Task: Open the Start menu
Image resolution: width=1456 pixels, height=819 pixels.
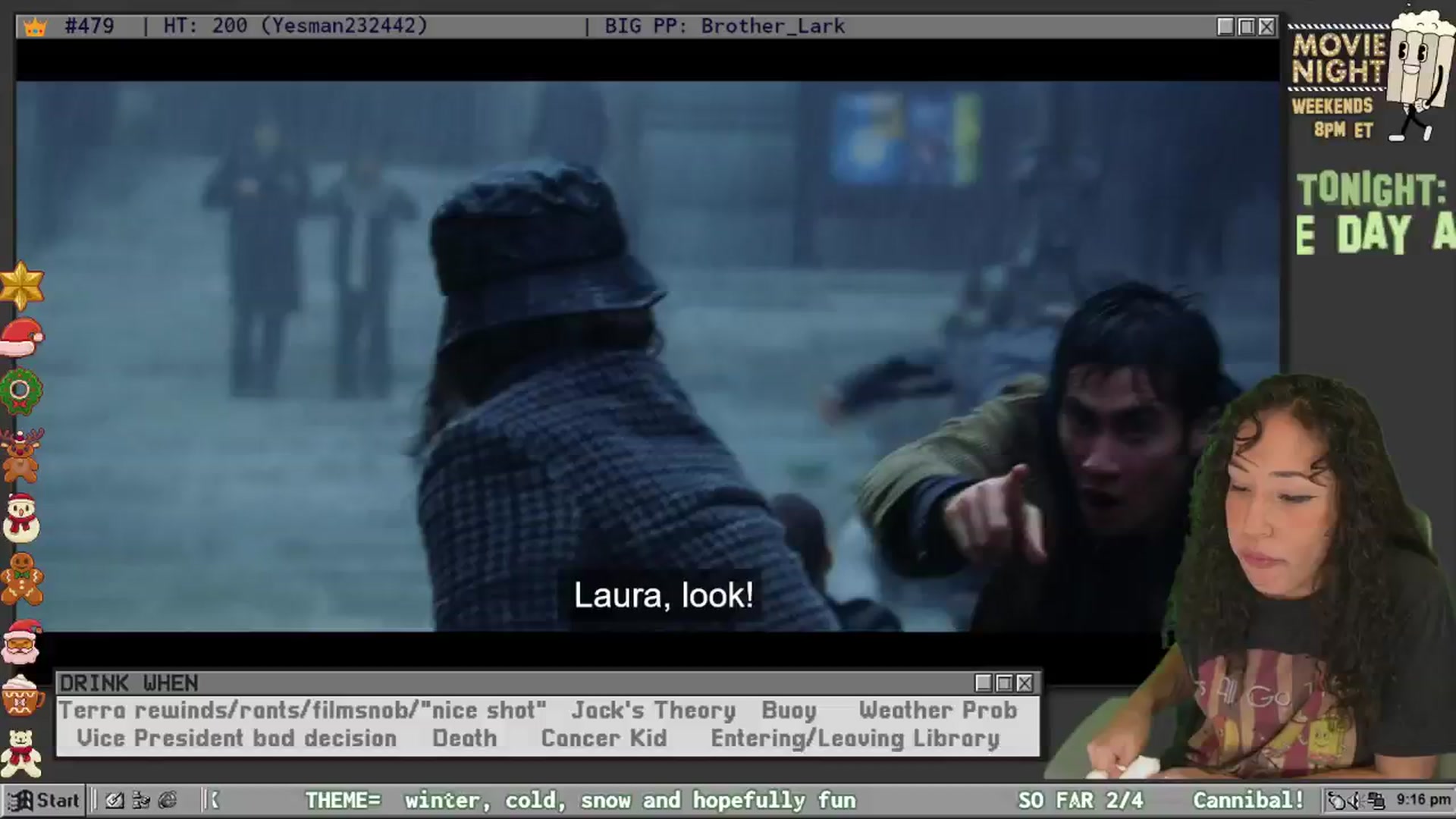Action: tap(43, 800)
